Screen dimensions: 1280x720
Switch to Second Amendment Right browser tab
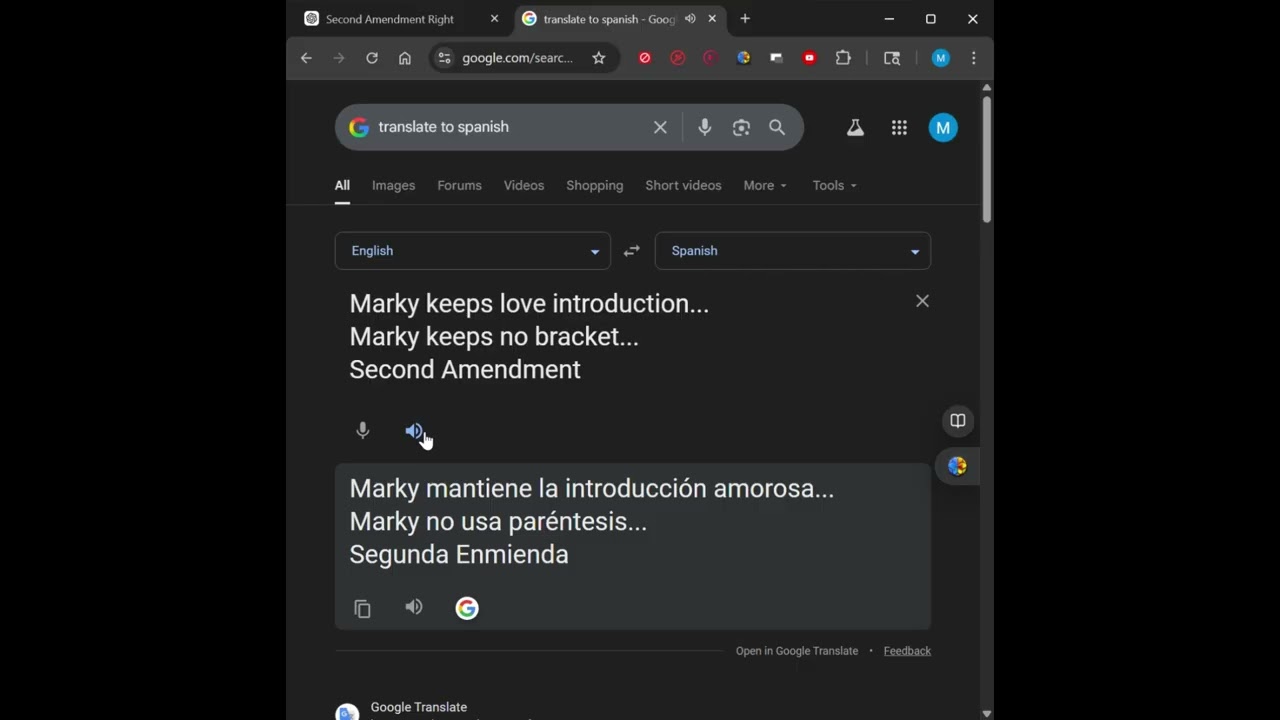coord(390,19)
